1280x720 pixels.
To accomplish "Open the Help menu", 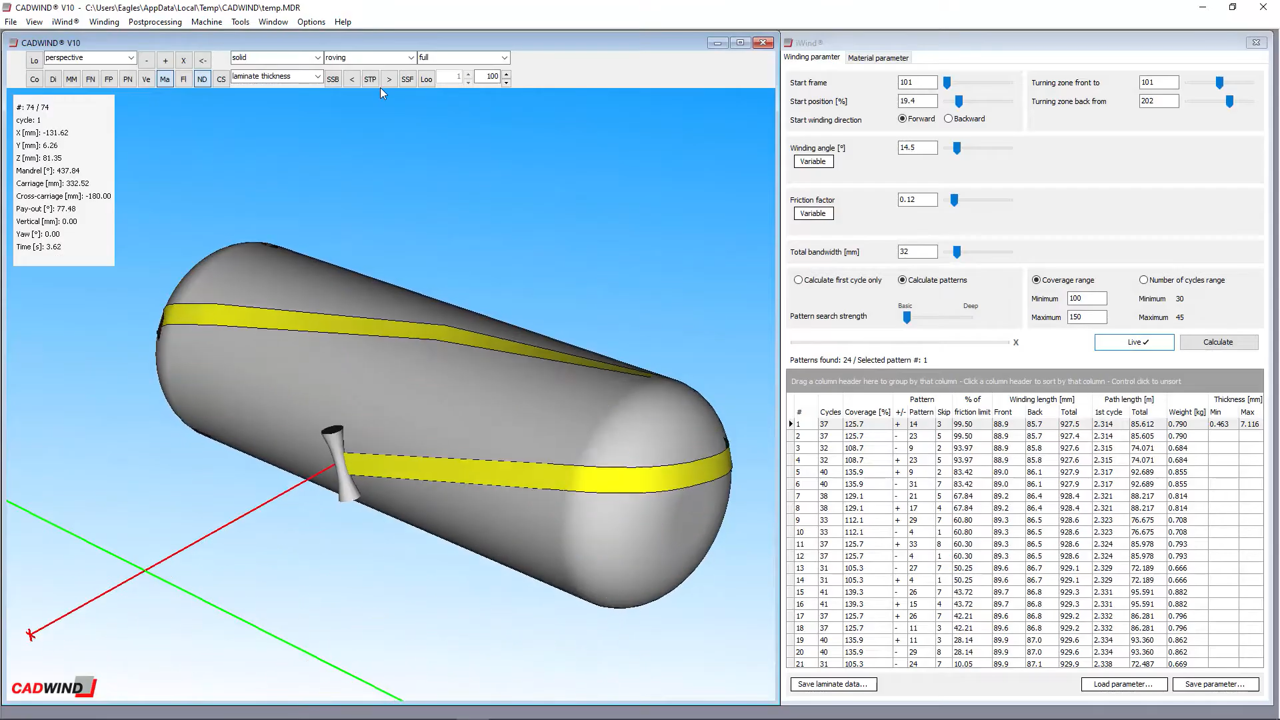I will [343, 22].
